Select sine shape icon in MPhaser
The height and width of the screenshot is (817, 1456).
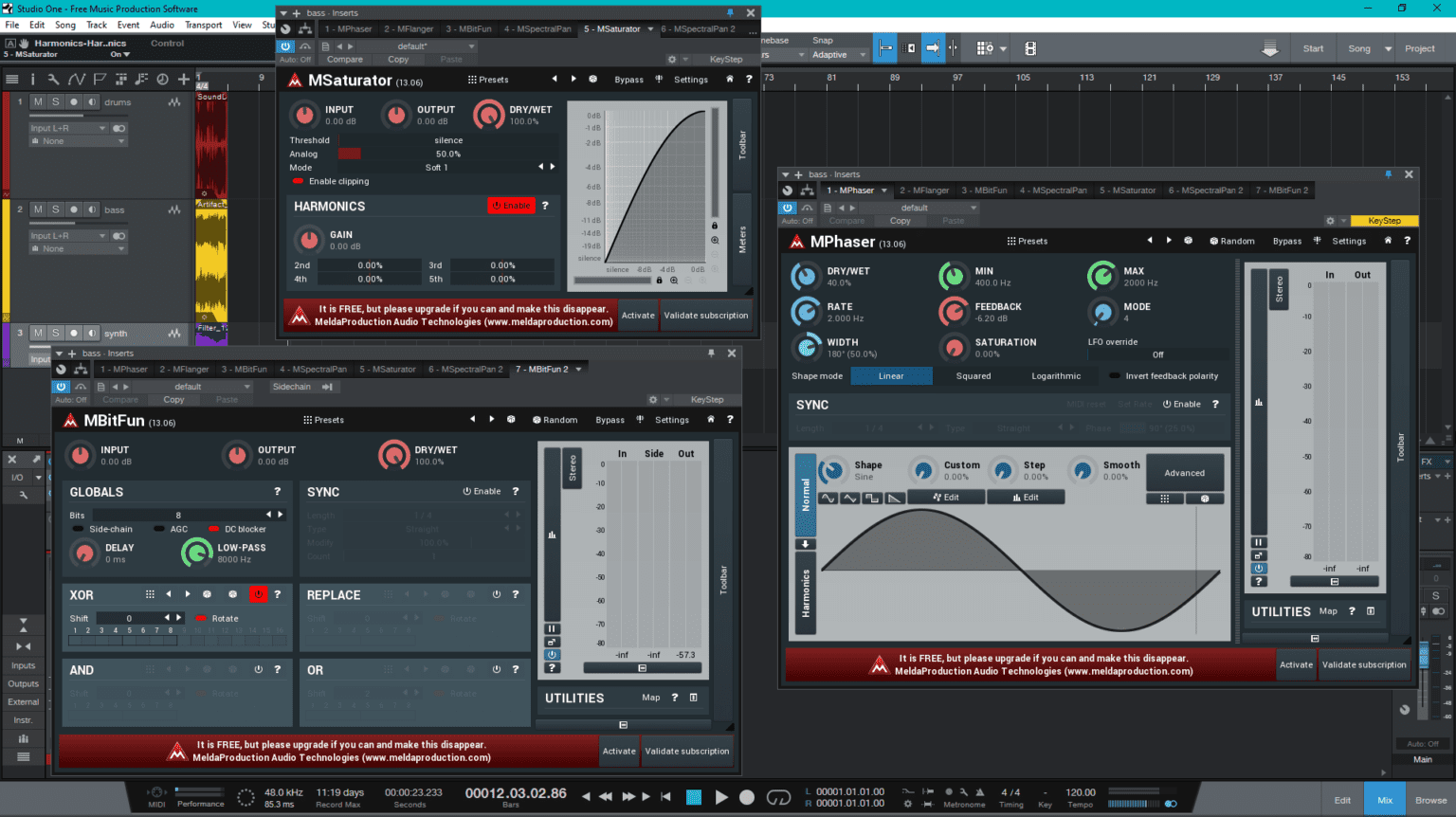pyautogui.click(x=828, y=498)
